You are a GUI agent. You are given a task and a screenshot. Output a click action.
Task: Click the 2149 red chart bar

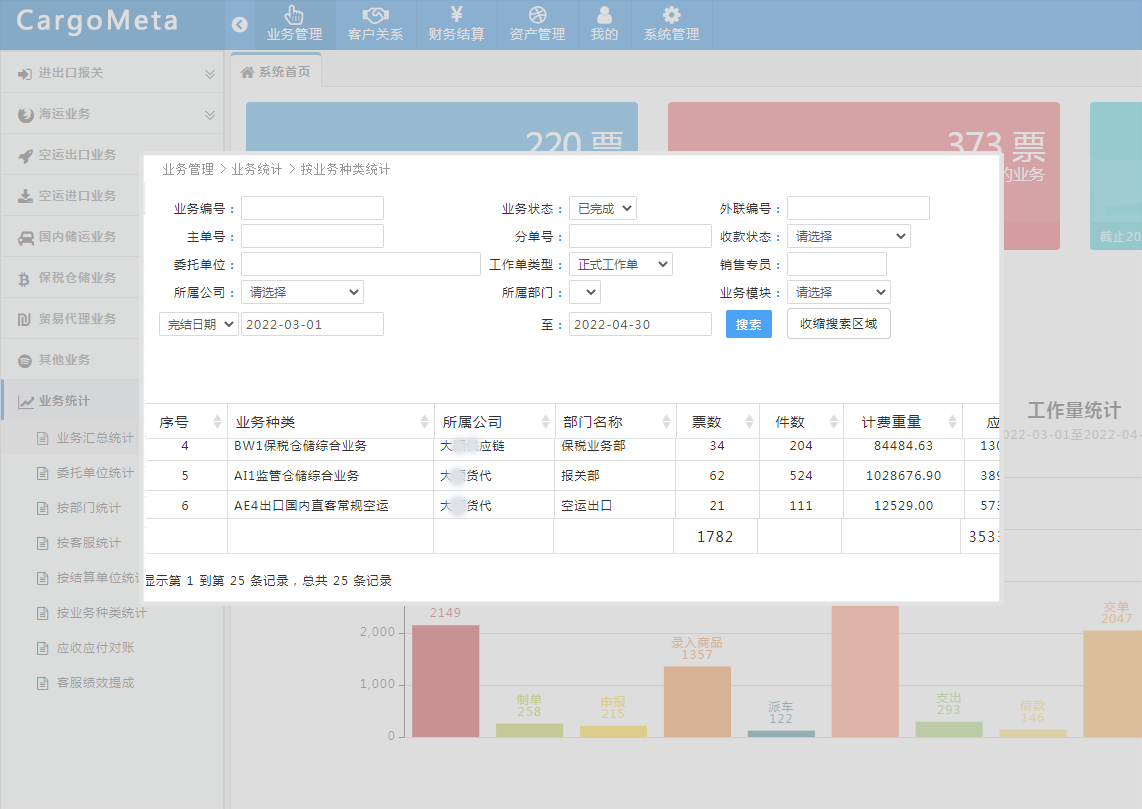445,680
